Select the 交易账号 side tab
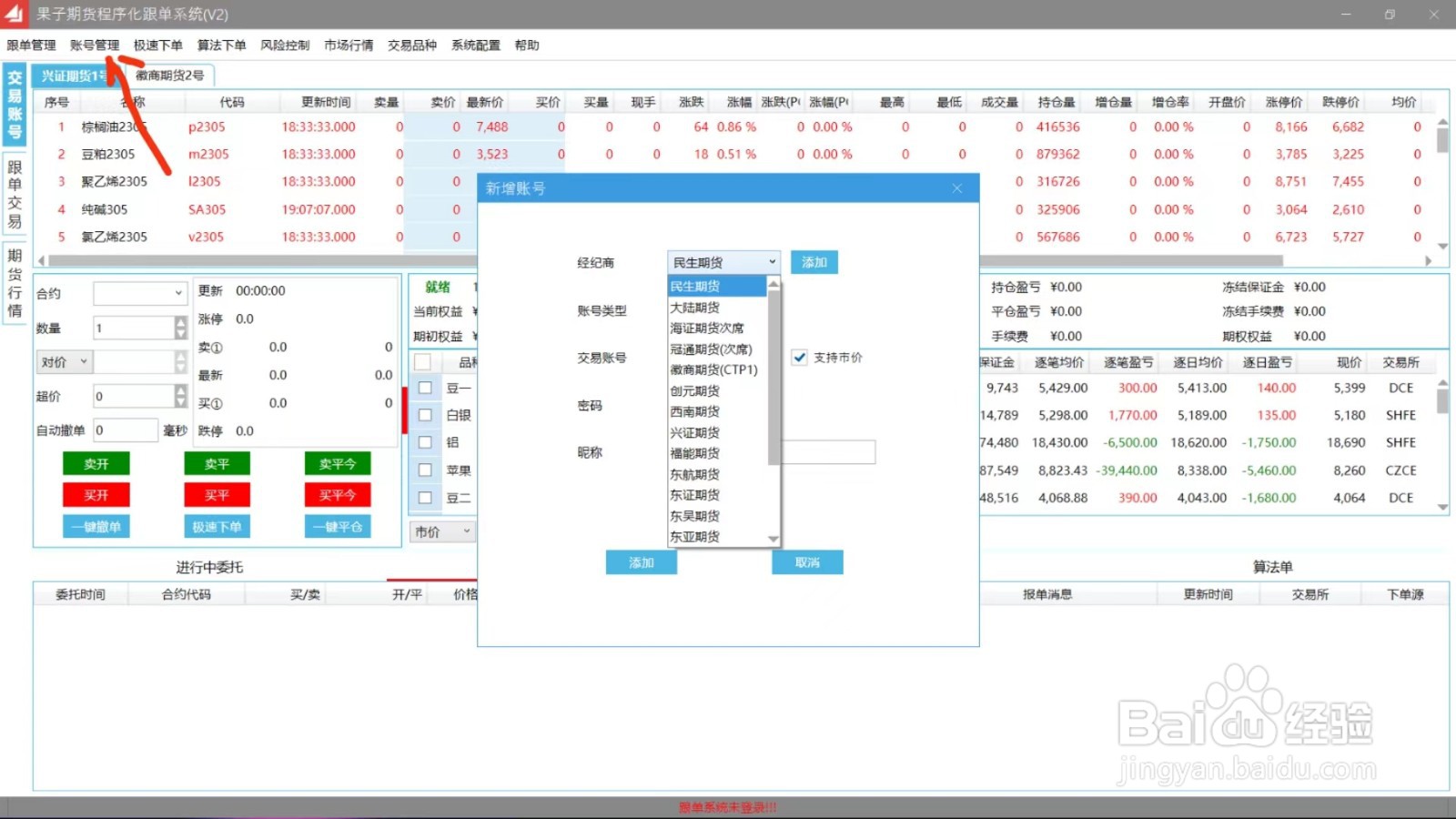 (15, 105)
